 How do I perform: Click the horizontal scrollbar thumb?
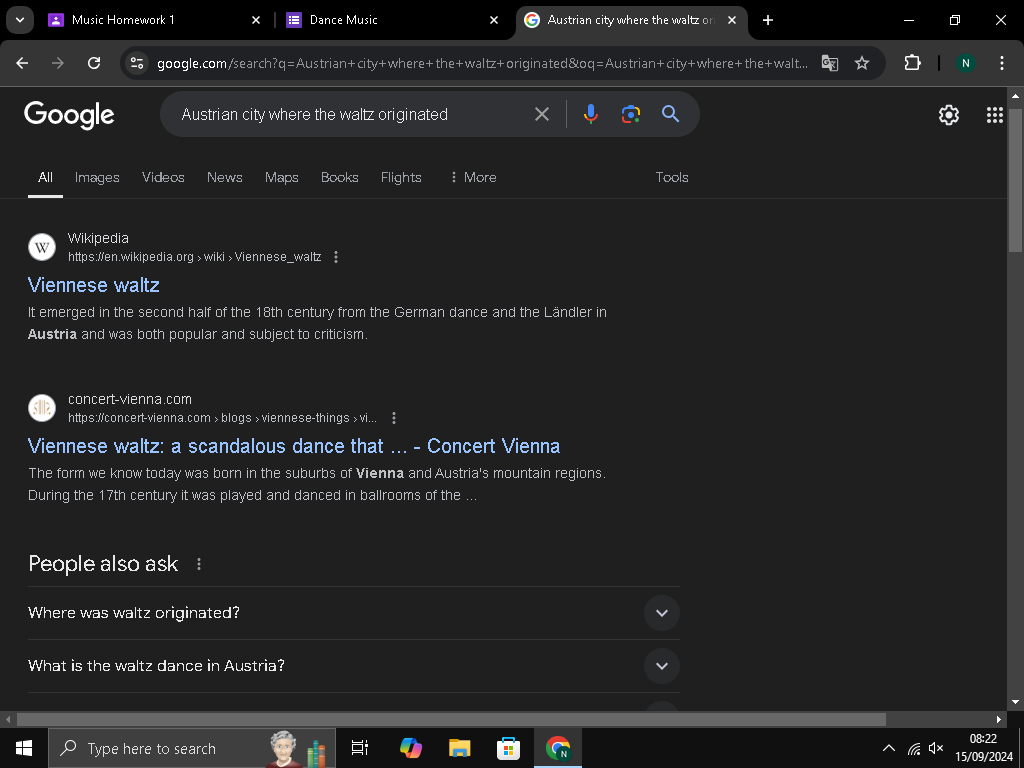pyautogui.click(x=451, y=720)
